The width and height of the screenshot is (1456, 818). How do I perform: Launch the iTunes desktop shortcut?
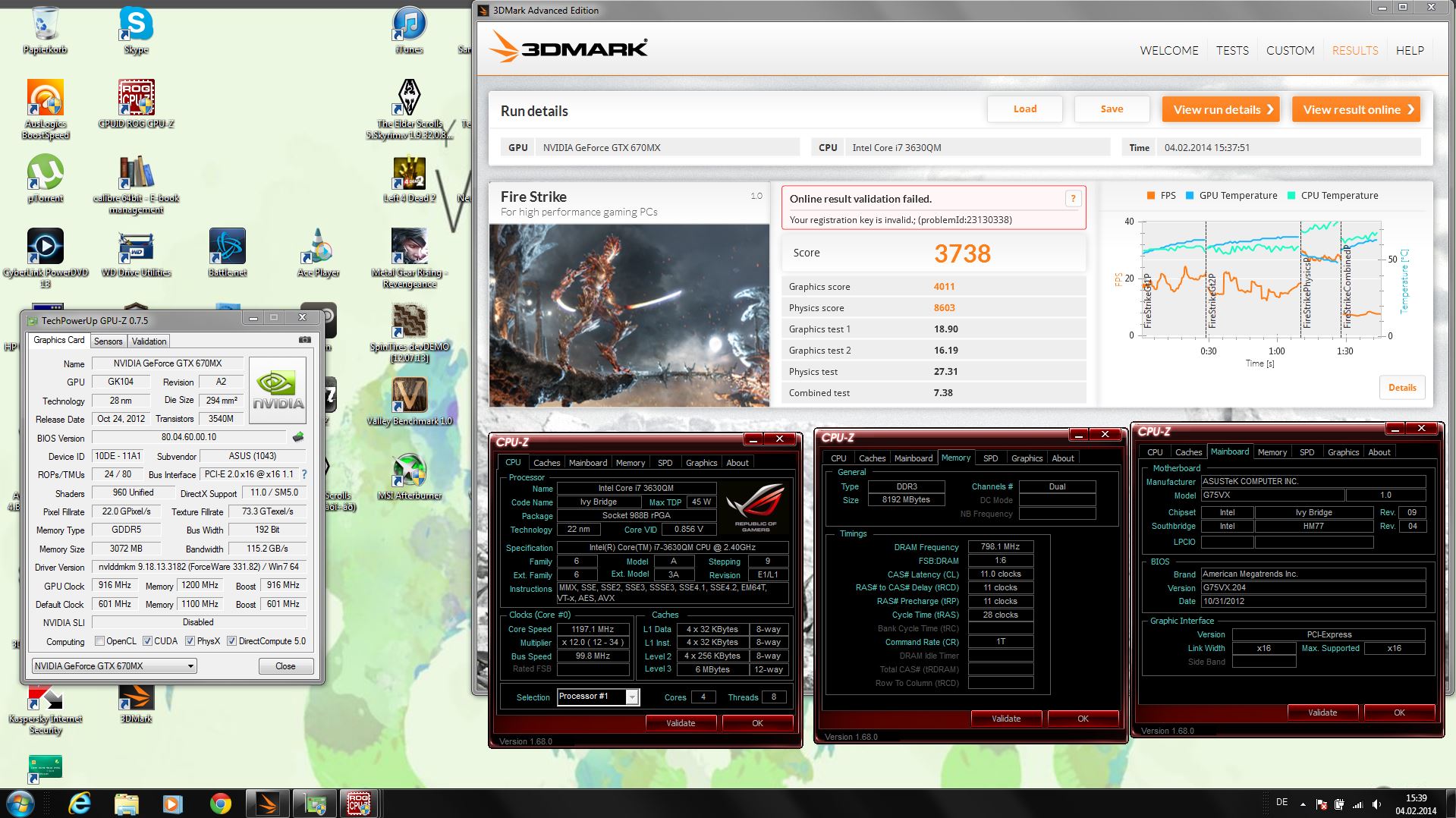tap(409, 29)
